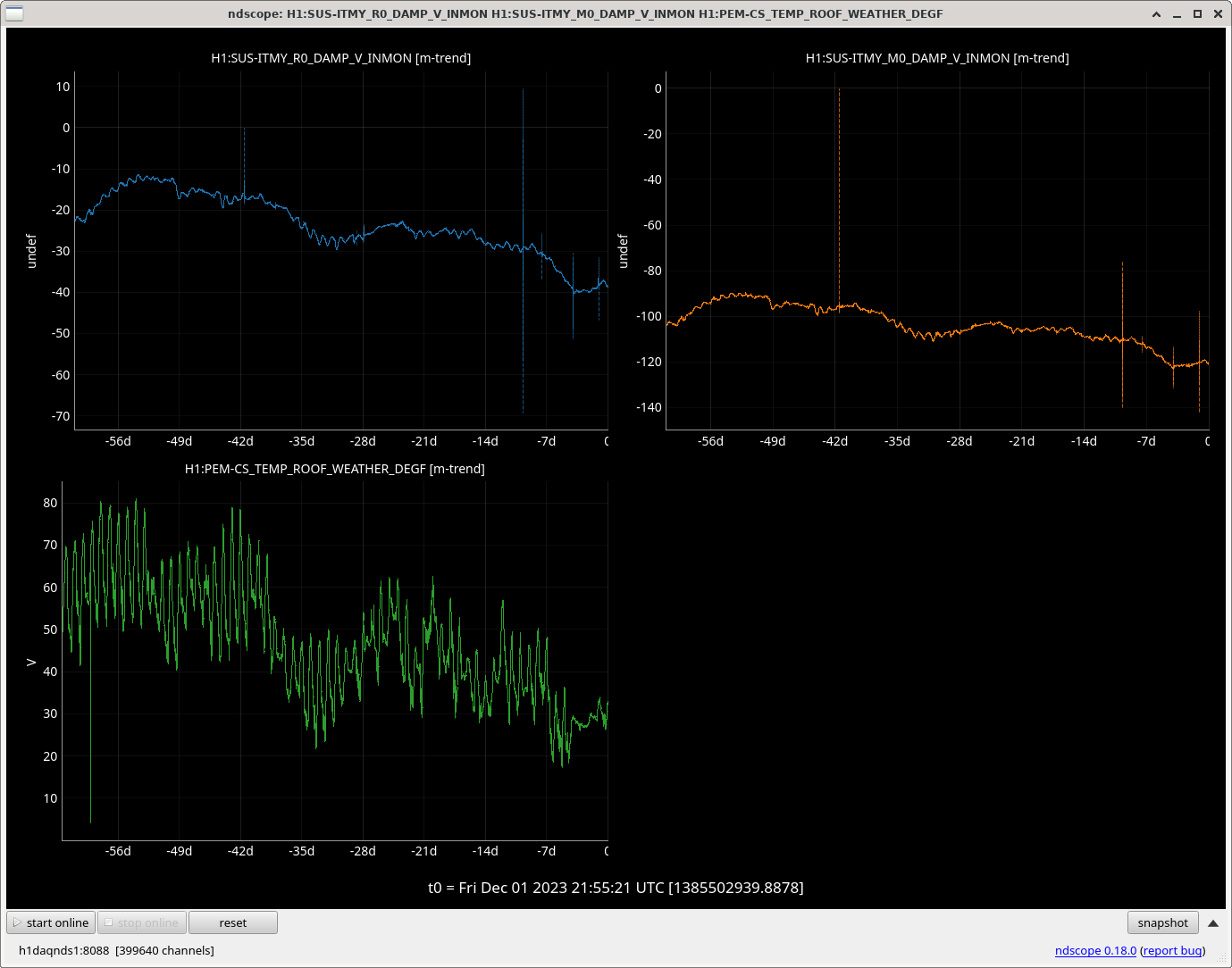Click the 80 y-axis value of the temperature plot

50,503
